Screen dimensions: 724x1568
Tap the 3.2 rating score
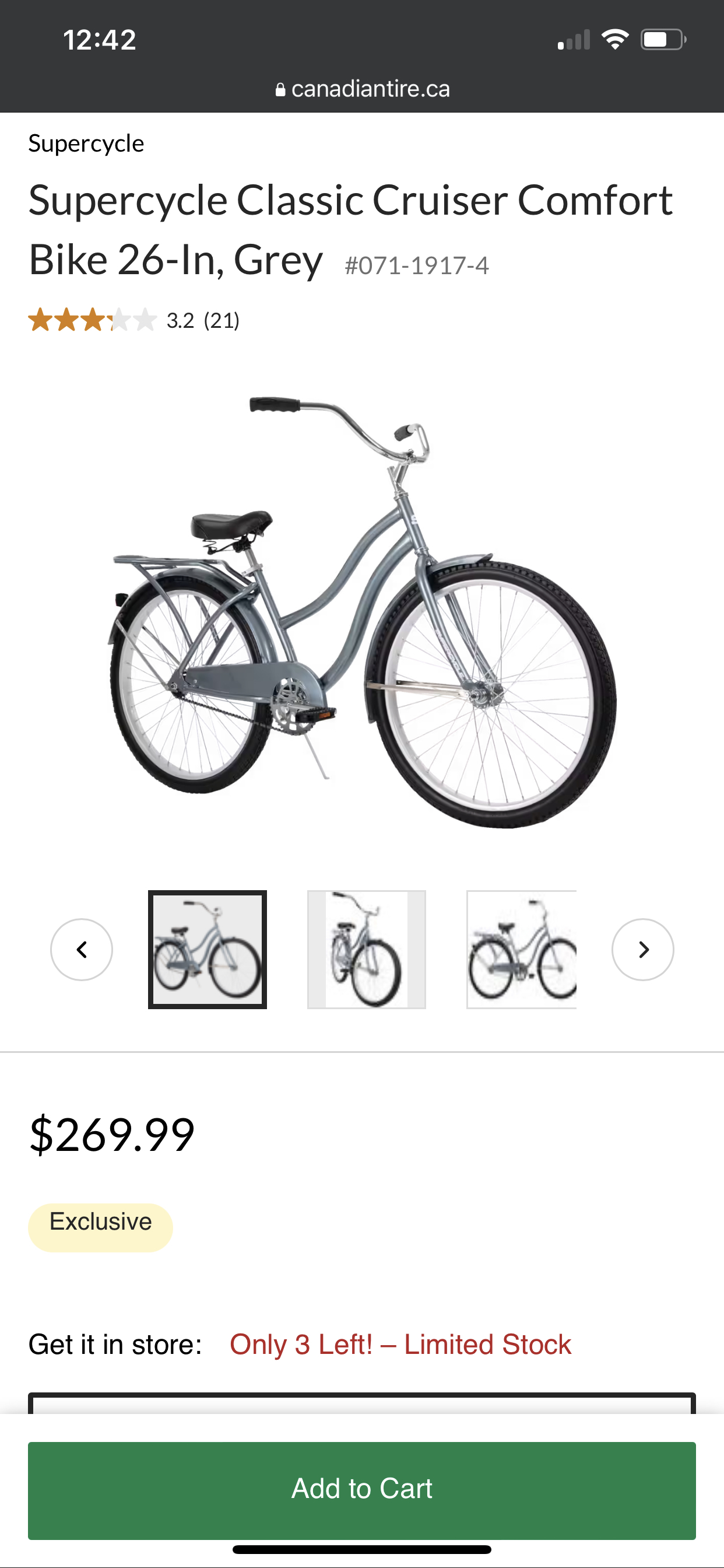point(180,320)
